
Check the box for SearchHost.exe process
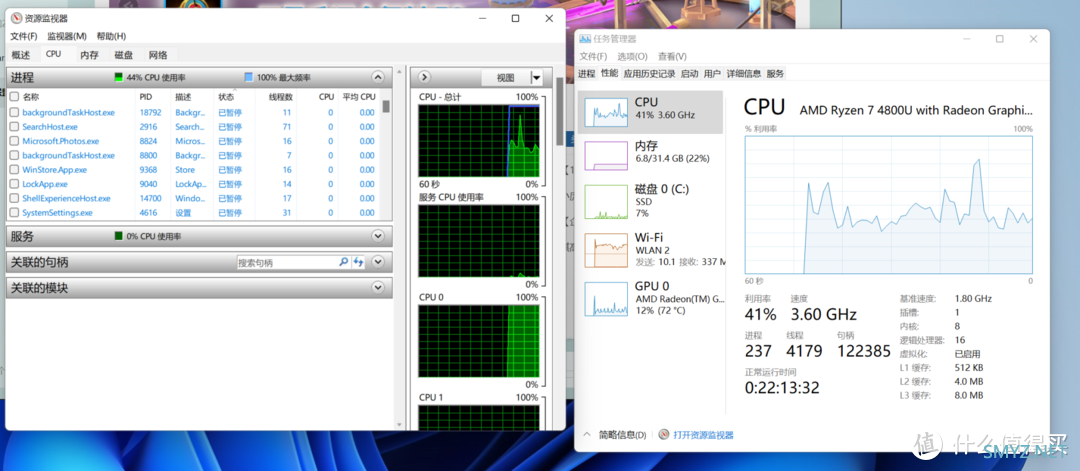tap(14, 127)
